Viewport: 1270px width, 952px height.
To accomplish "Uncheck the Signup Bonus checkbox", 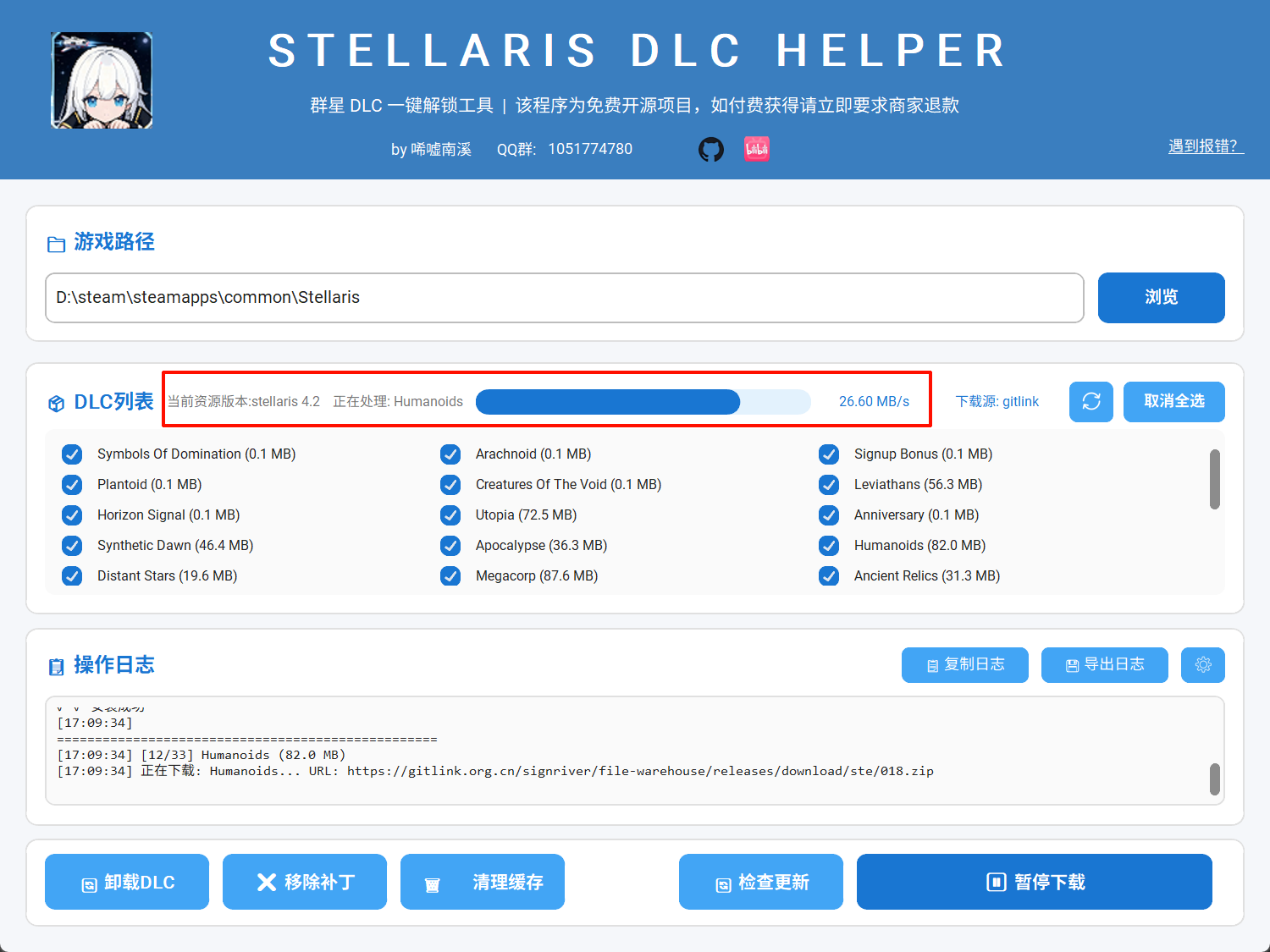I will tap(829, 454).
